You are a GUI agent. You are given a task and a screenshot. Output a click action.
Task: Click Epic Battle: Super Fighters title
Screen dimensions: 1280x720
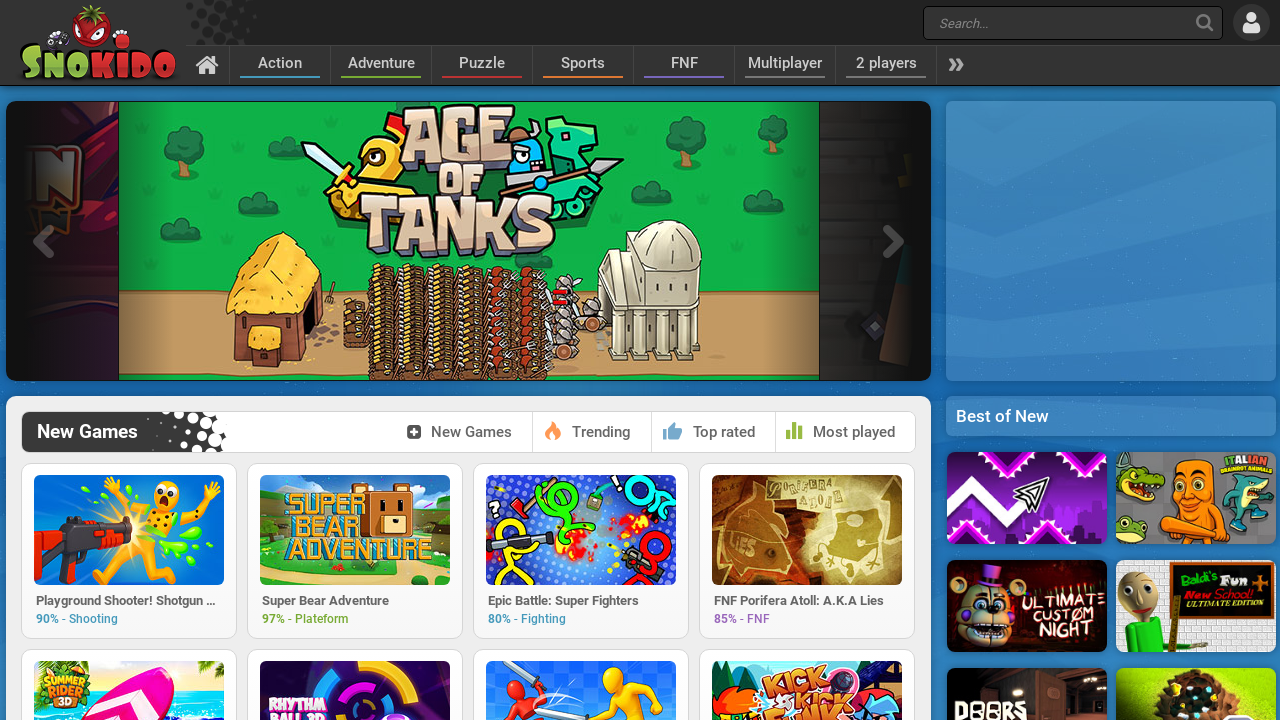(563, 601)
